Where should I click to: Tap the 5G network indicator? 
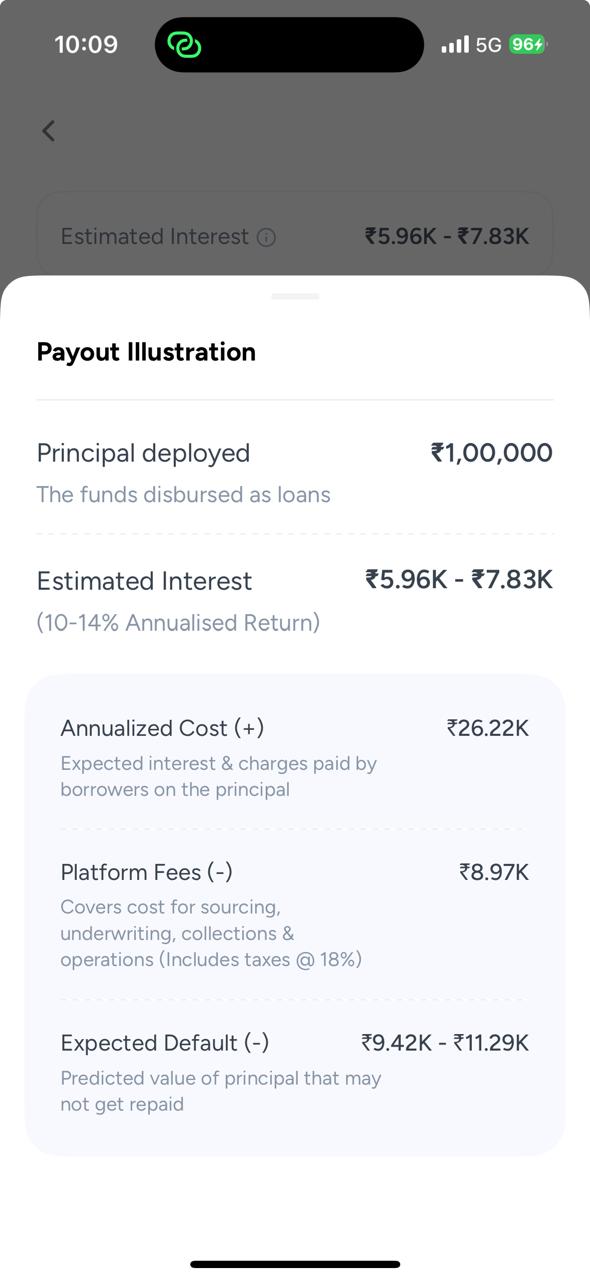click(488, 44)
